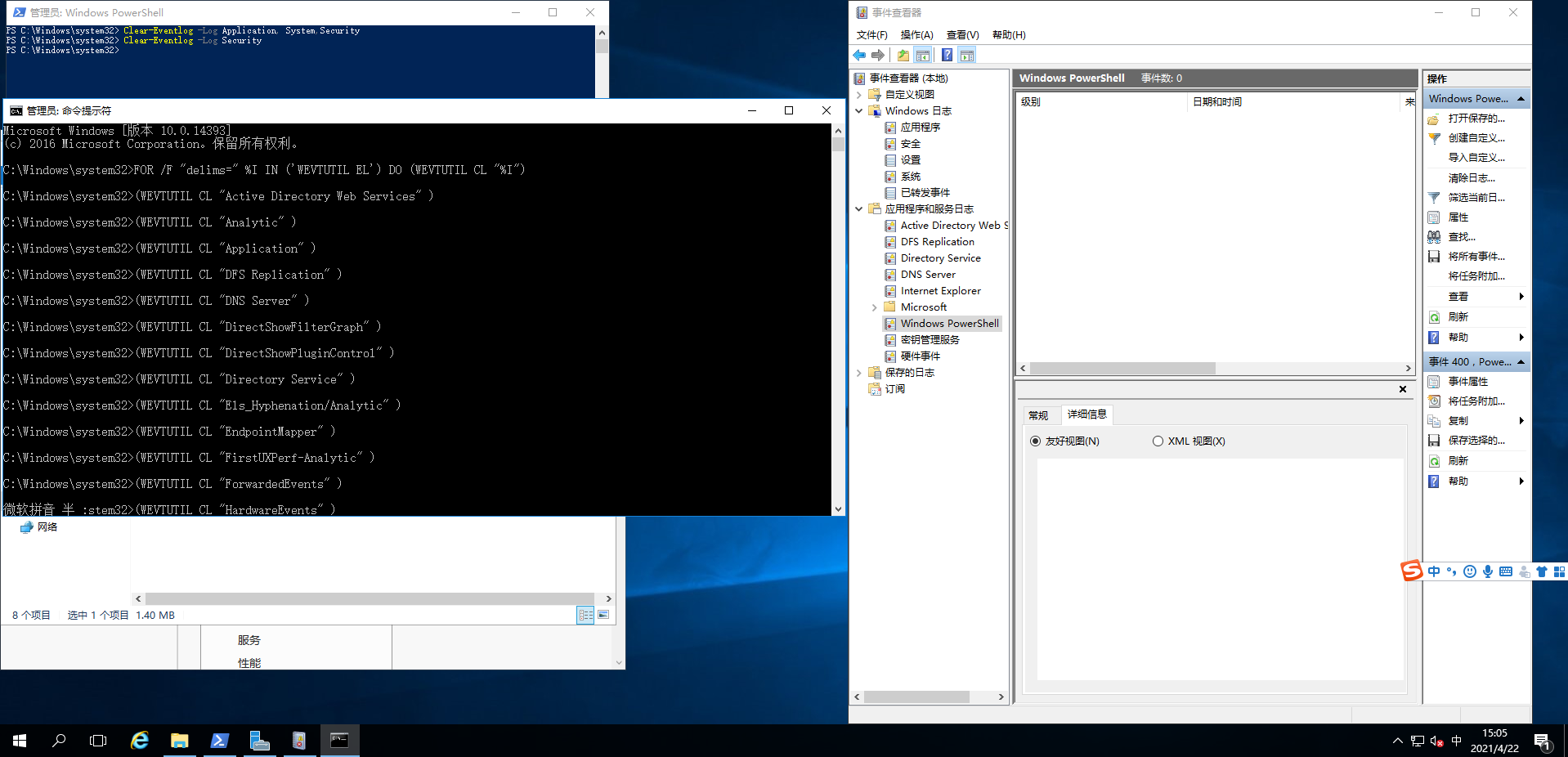Screen dimensions: 1568x757
Task: Open the Help (帮助) menu
Action: point(1009,35)
